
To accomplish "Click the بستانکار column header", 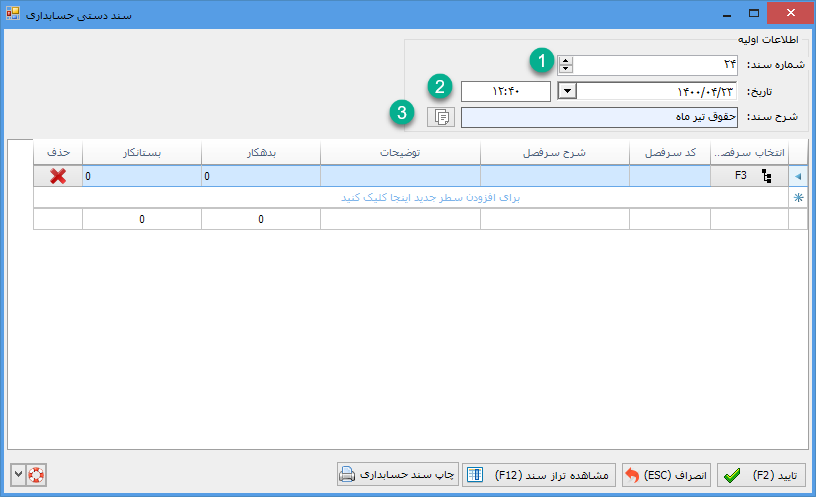I will tap(142, 152).
